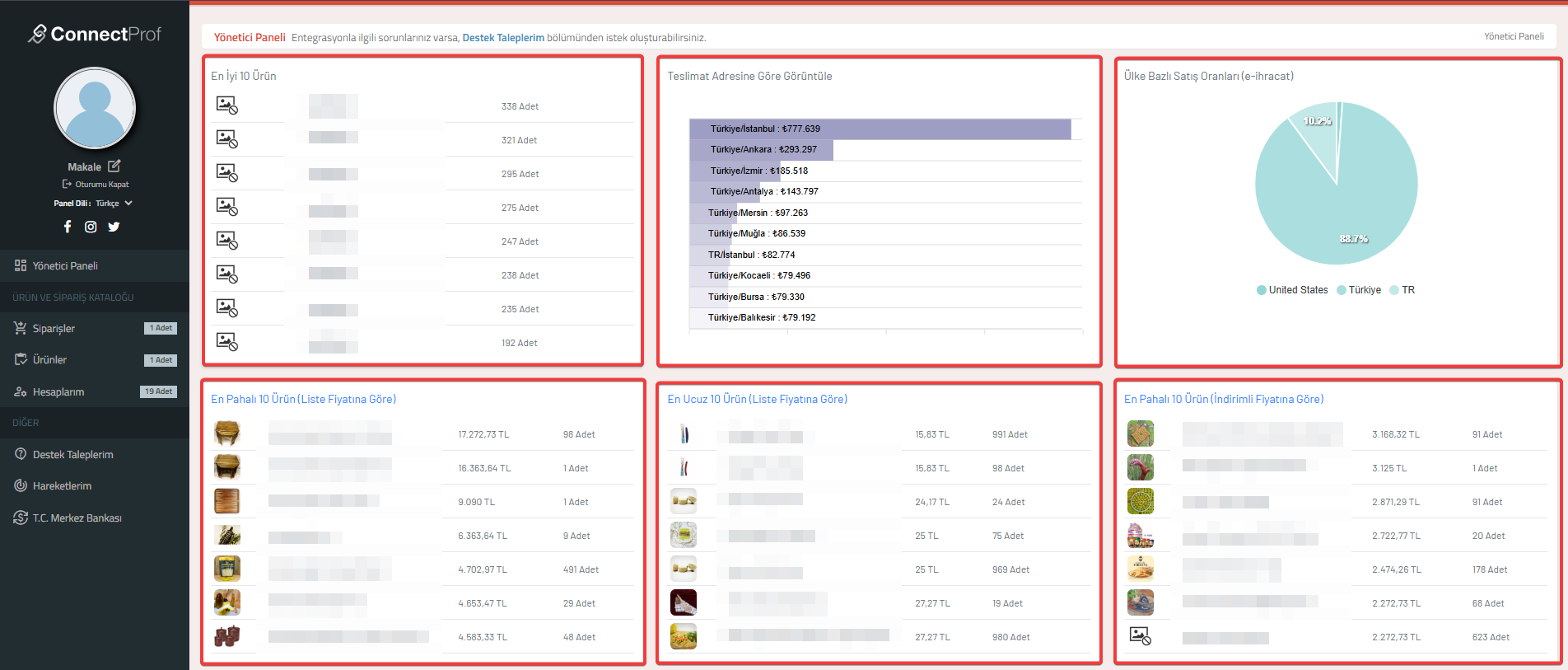This screenshot has width=1568, height=670.
Task: Open the Twitter icon link
Action: point(114,227)
